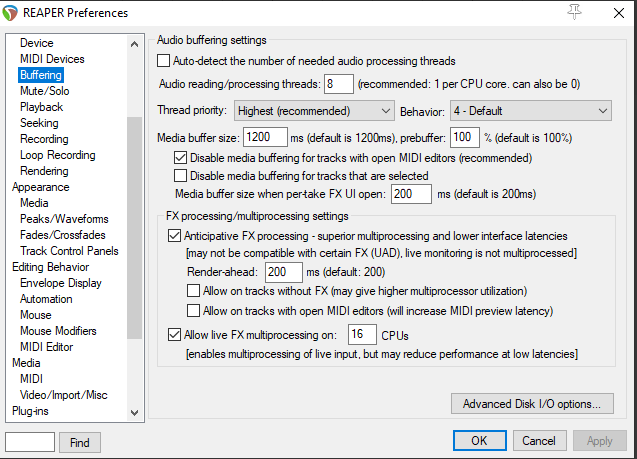The image size is (637, 459).
Task: Click the Find button
Action: point(80,442)
